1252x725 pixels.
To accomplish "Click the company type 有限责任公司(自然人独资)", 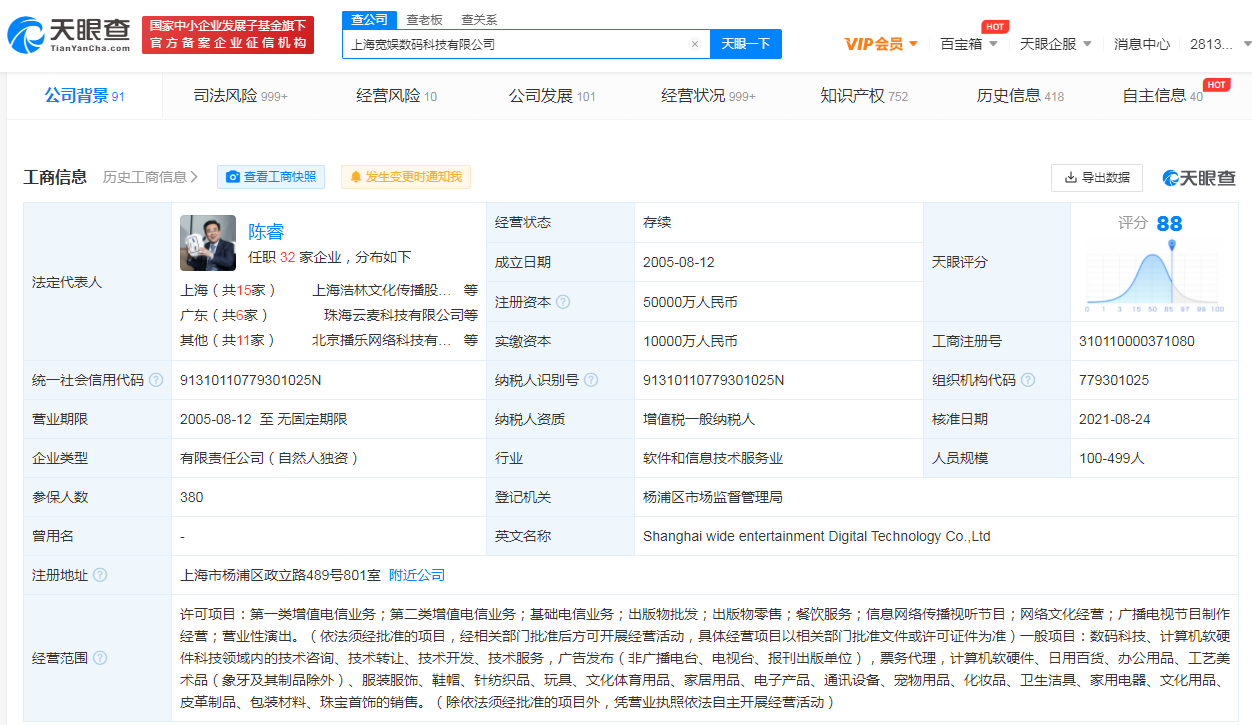I will [x=269, y=458].
